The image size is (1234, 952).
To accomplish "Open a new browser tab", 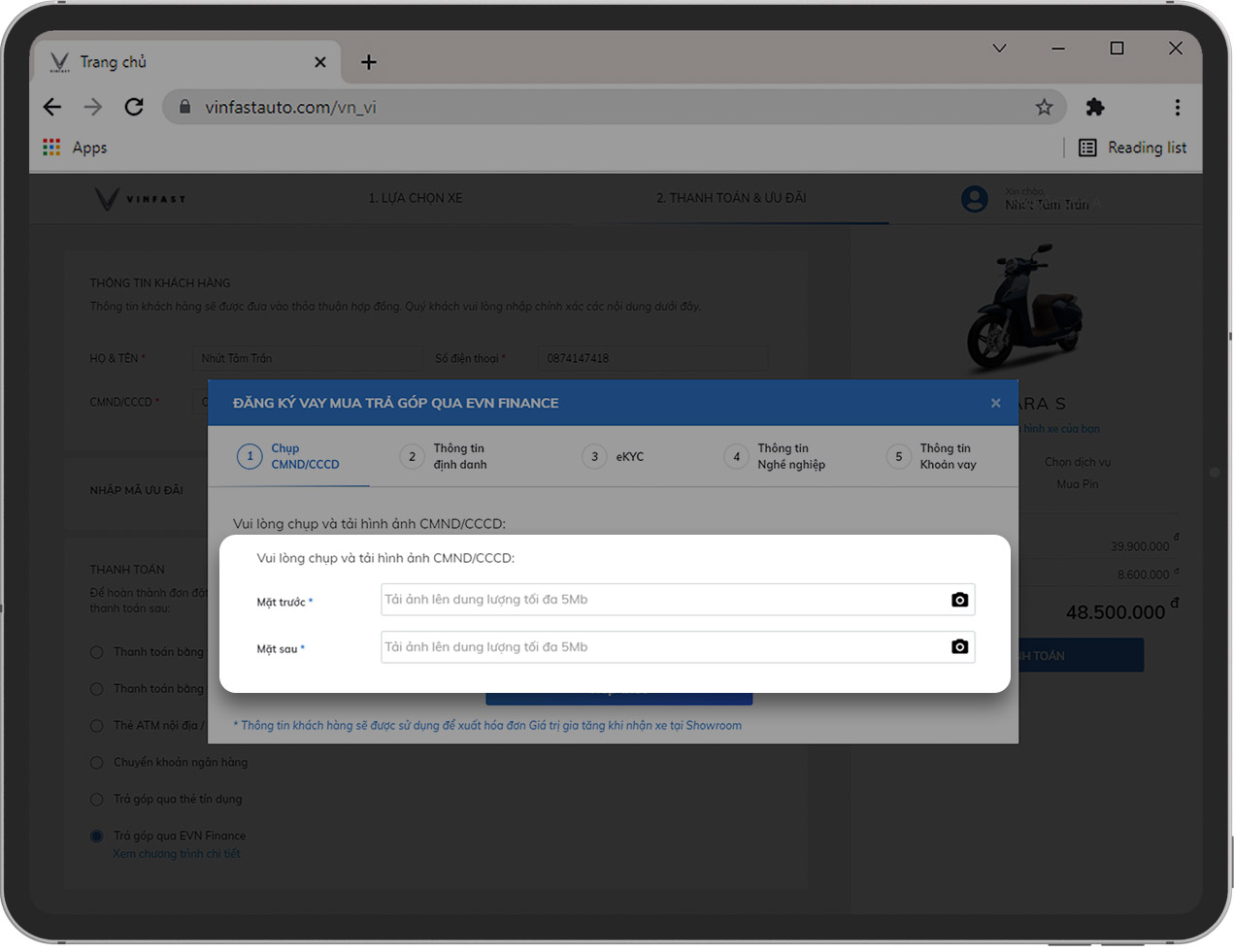I will (369, 62).
